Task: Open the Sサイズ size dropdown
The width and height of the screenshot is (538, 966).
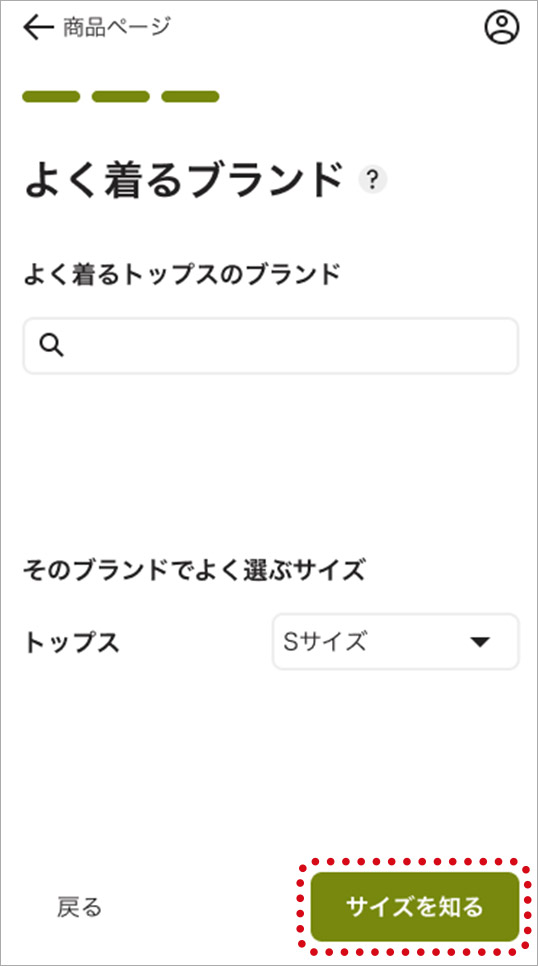Action: tap(396, 641)
